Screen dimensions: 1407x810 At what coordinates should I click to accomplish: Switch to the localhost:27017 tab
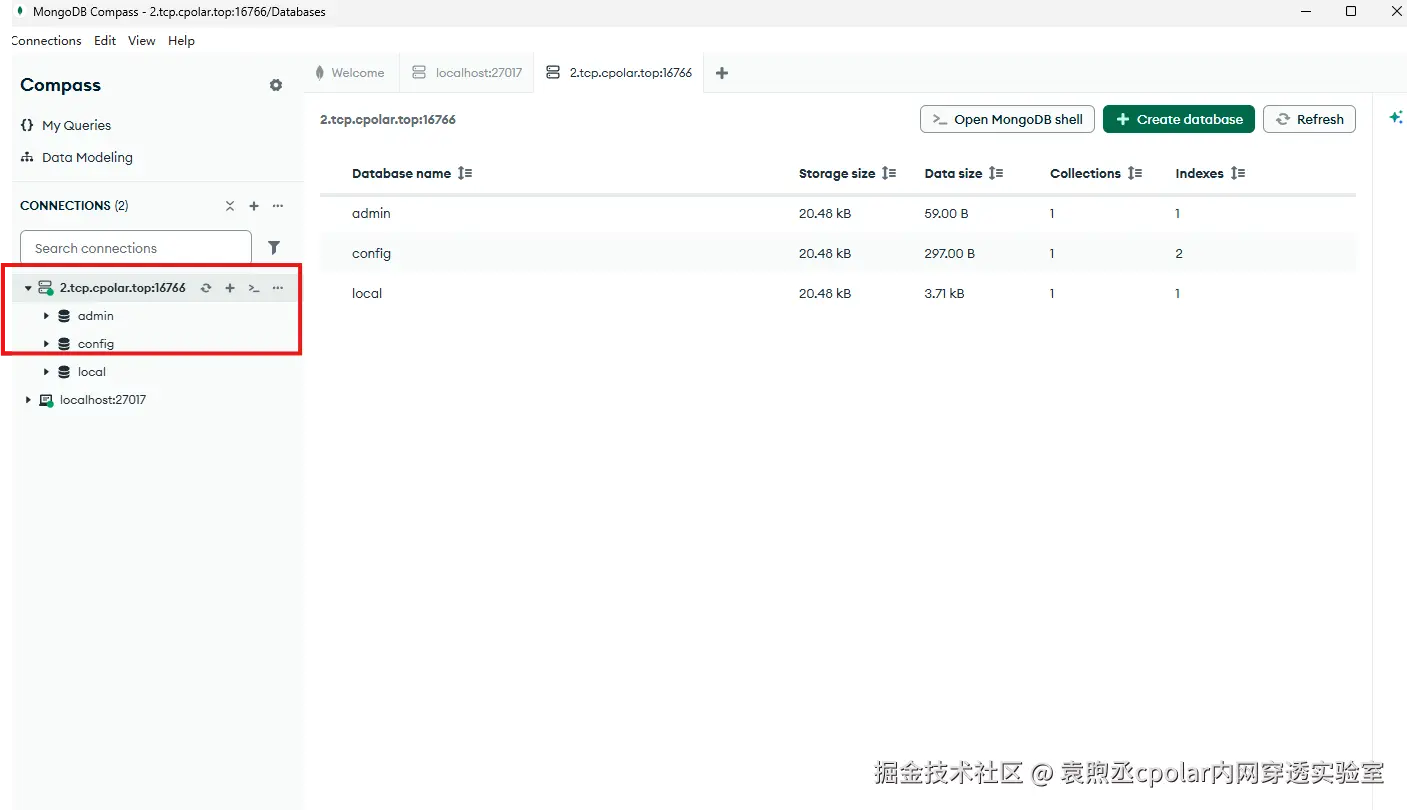click(467, 73)
